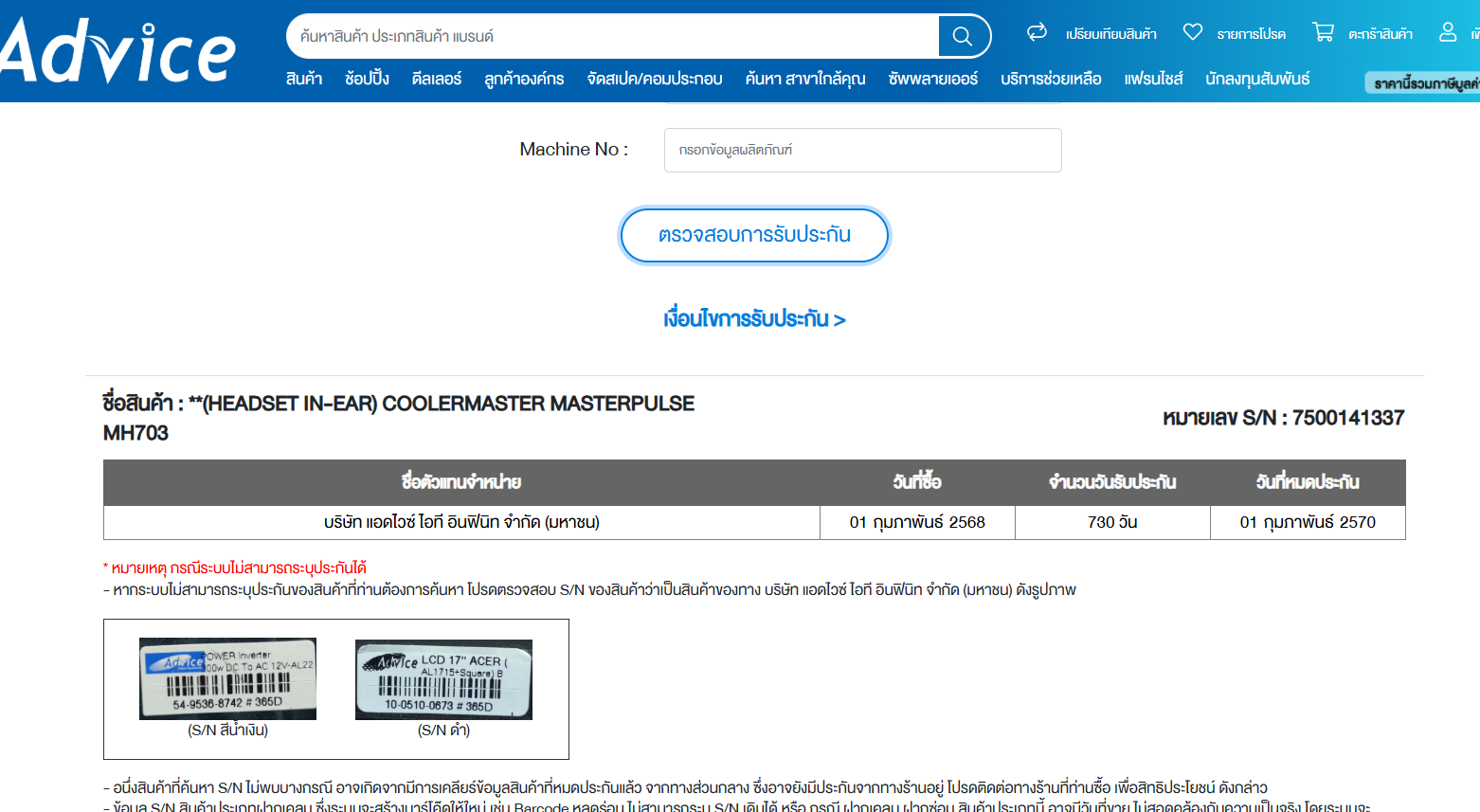Click the จำนวนวันรับประกัน column header

pos(1112,482)
